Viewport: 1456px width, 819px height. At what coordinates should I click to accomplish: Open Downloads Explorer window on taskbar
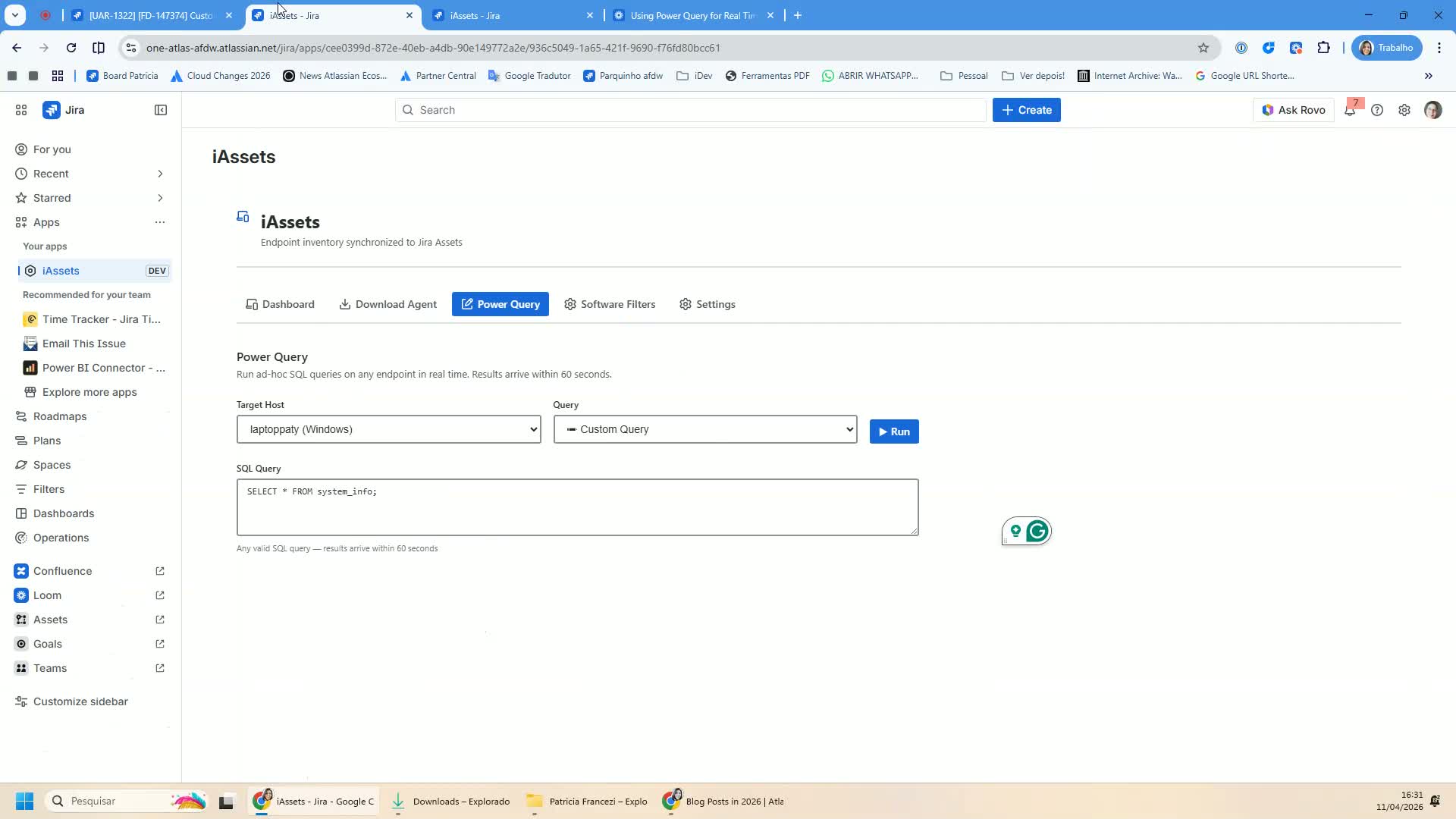pos(450,802)
